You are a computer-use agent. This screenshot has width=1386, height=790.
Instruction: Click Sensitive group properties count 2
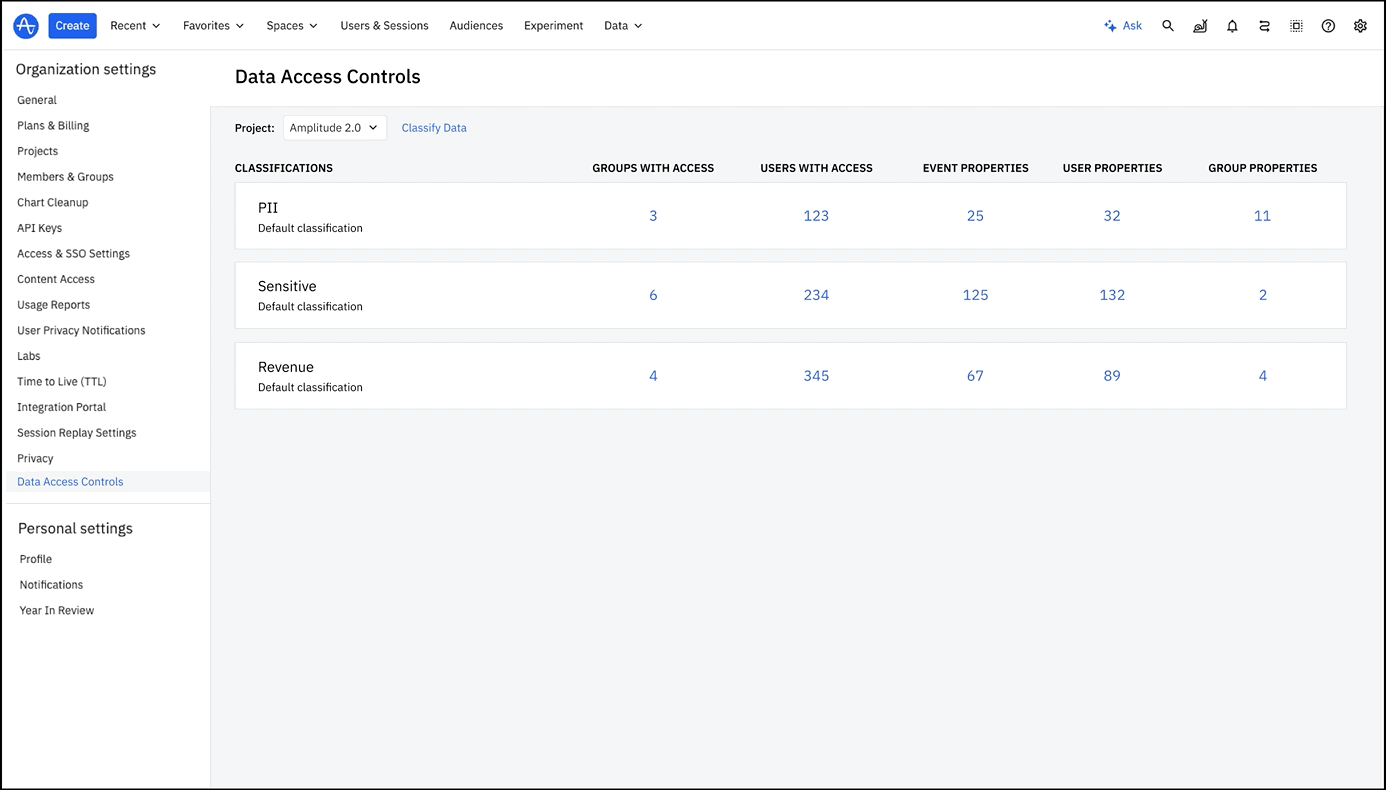point(1263,295)
